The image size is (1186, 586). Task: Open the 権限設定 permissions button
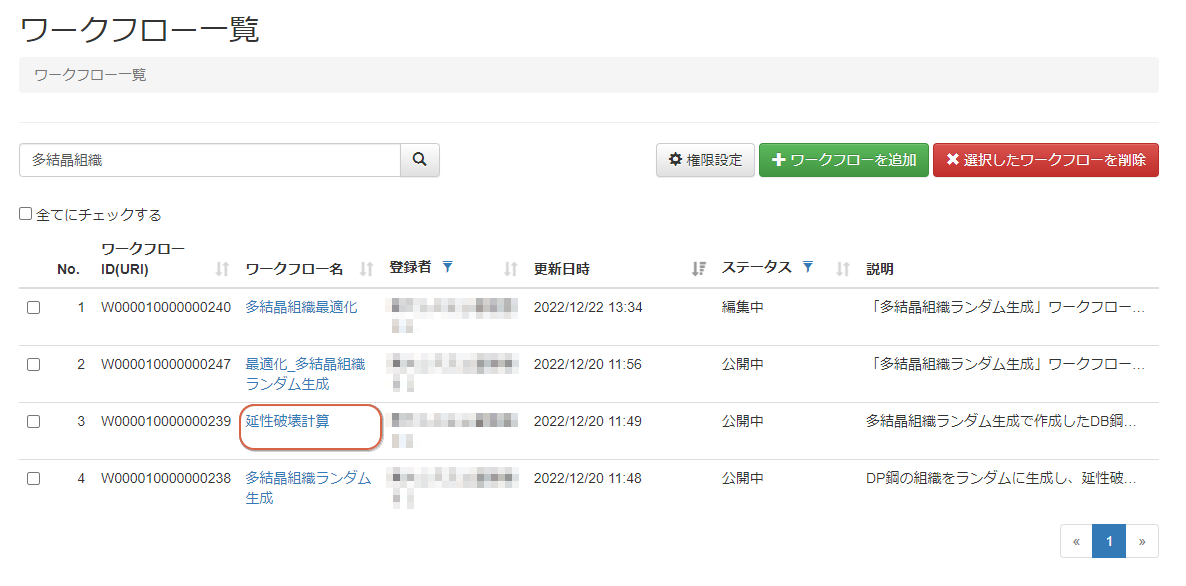pos(705,160)
